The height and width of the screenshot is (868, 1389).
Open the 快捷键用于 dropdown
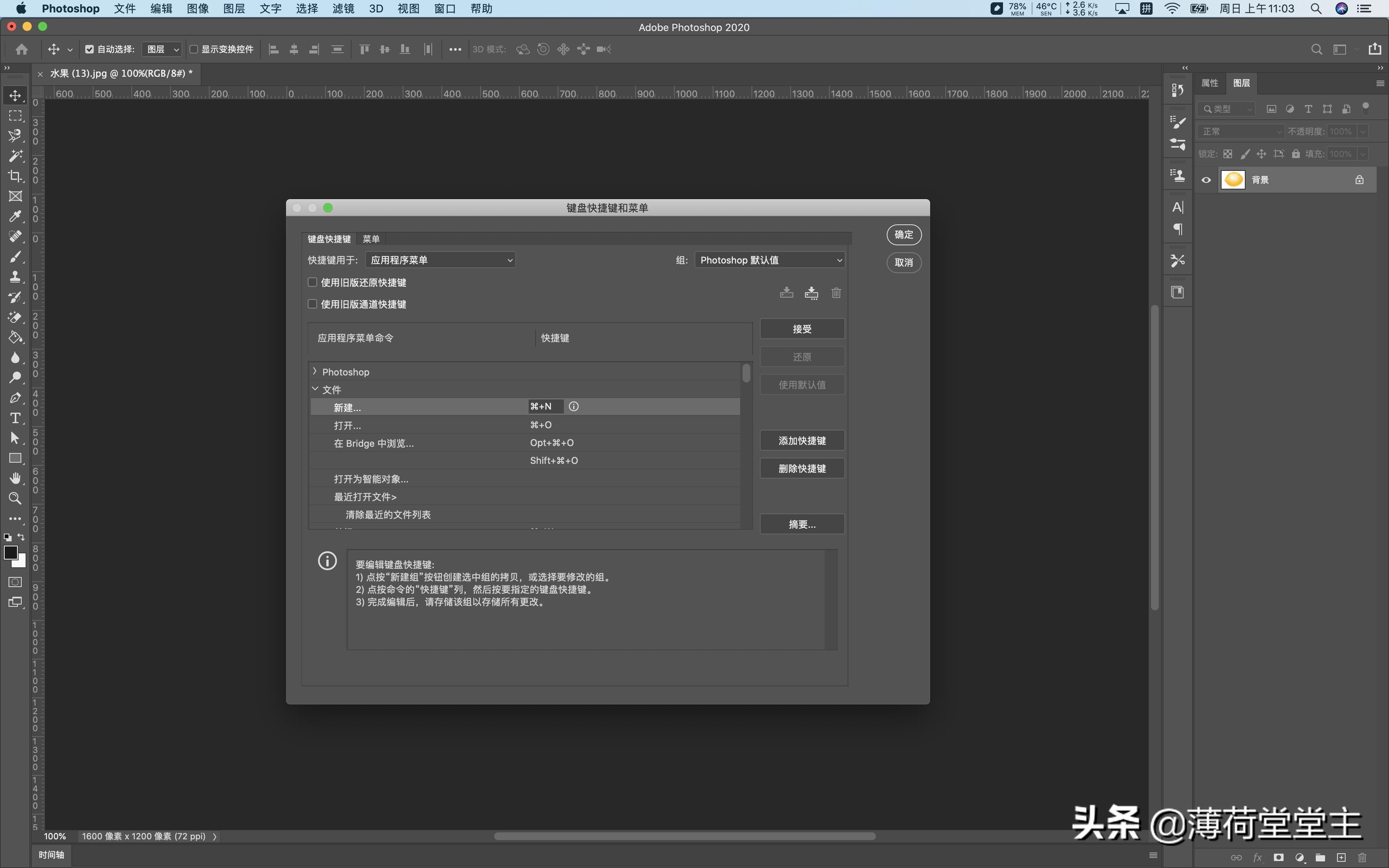point(439,260)
